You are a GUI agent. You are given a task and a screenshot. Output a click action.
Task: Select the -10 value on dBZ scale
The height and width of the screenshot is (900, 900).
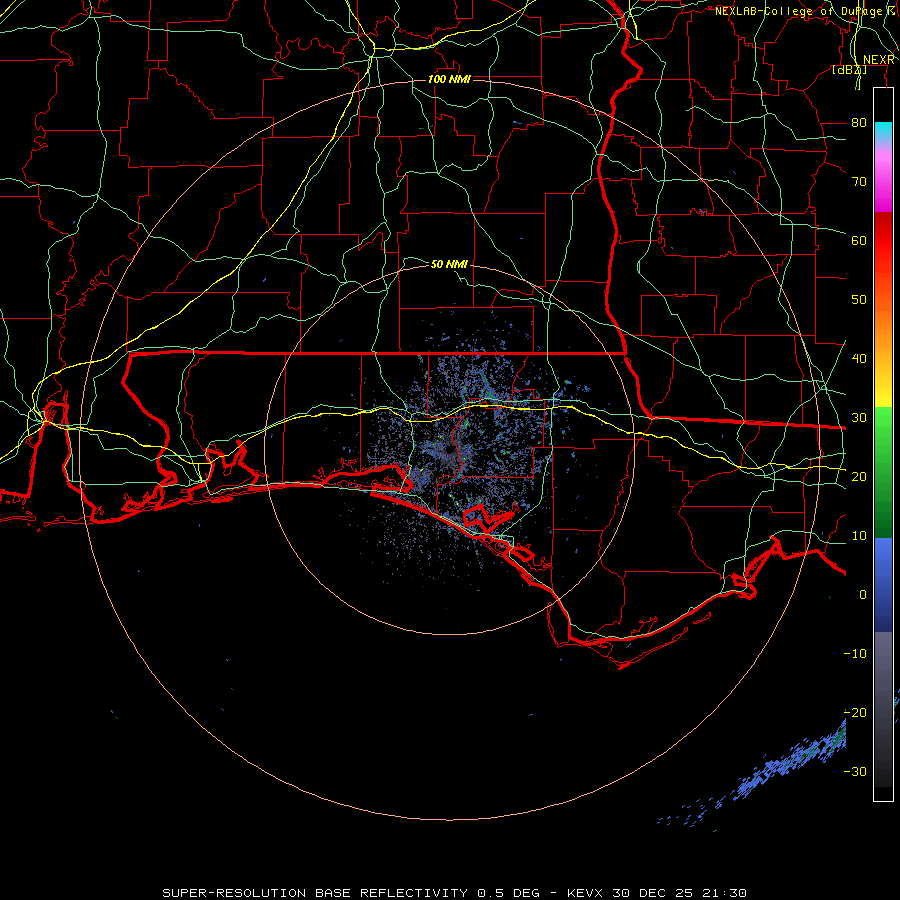pyautogui.click(x=855, y=654)
